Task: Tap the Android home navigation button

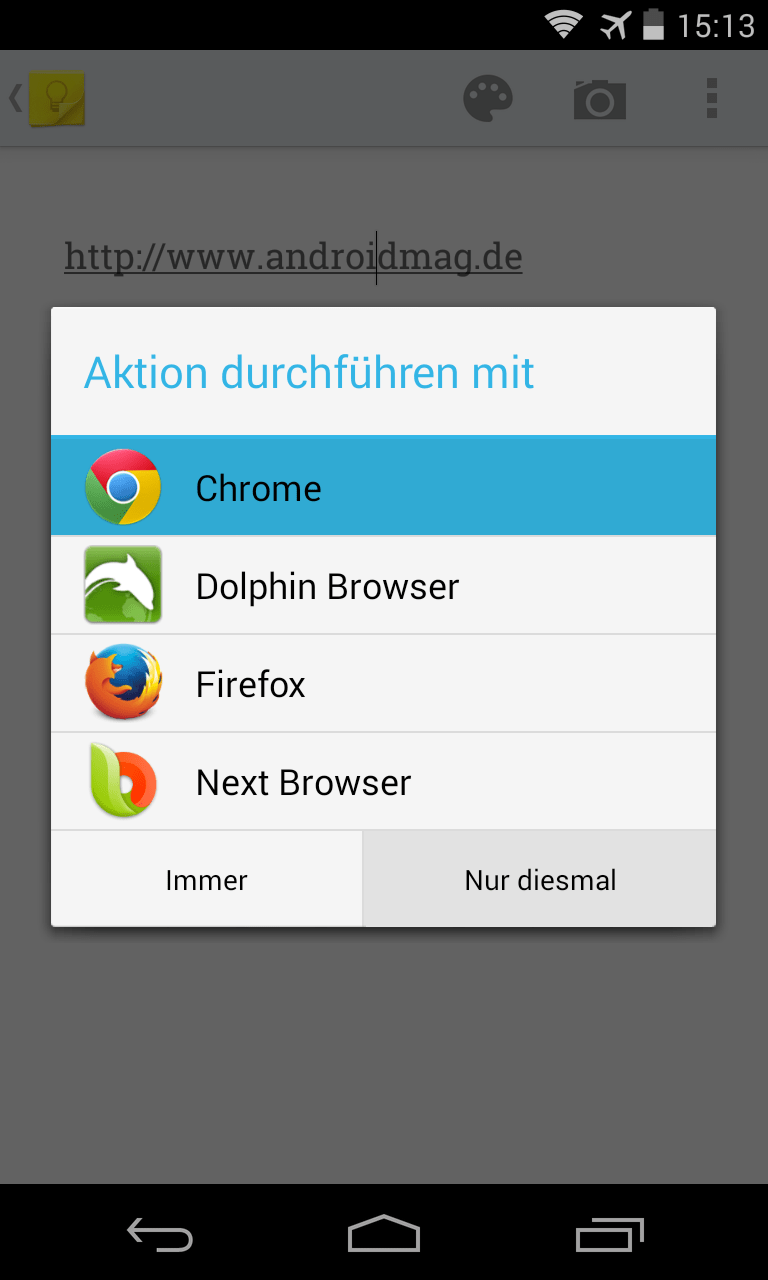Action: pos(384,1234)
